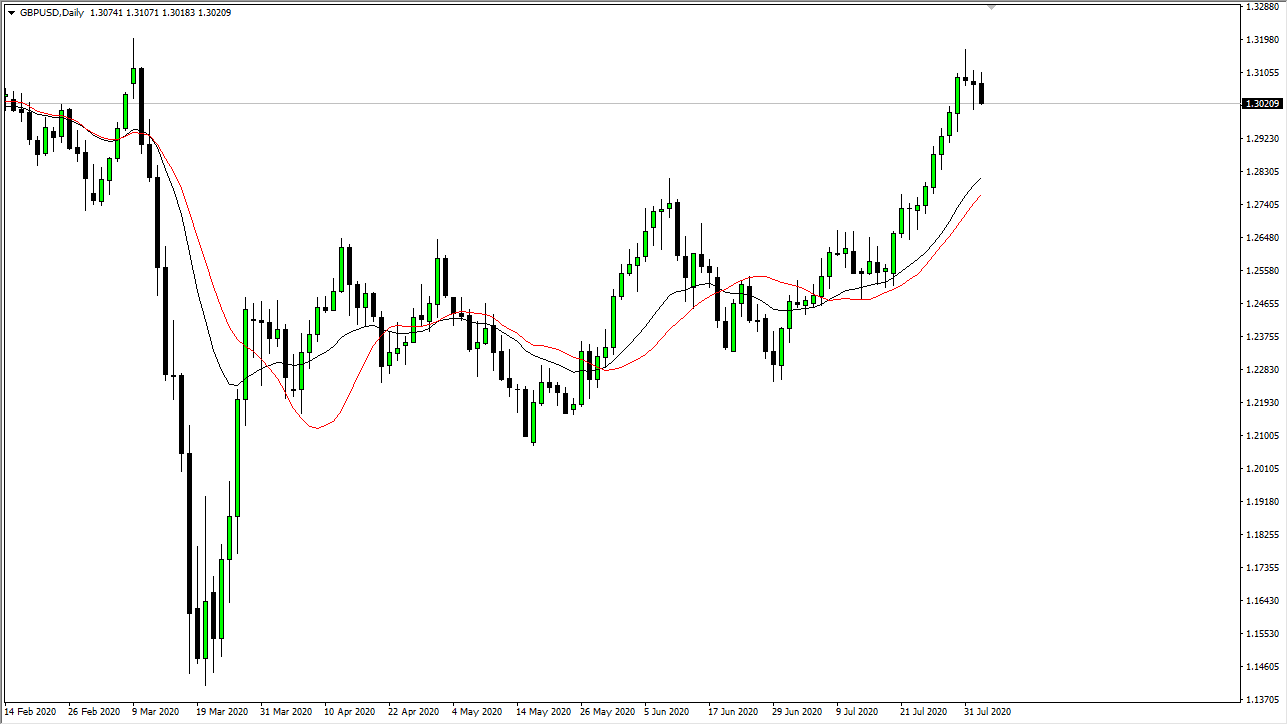1288x725 pixels.
Task: Select the high price value 1.31071
Action: pyautogui.click(x=141, y=12)
